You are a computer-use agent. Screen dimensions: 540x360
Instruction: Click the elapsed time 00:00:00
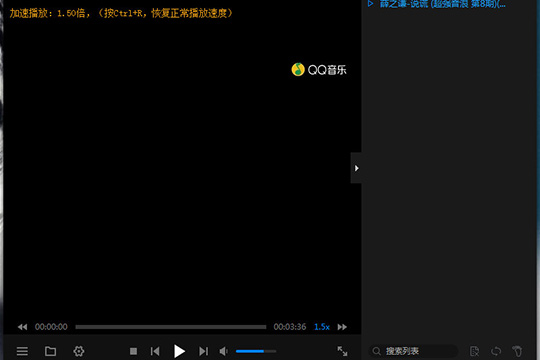click(x=51, y=327)
